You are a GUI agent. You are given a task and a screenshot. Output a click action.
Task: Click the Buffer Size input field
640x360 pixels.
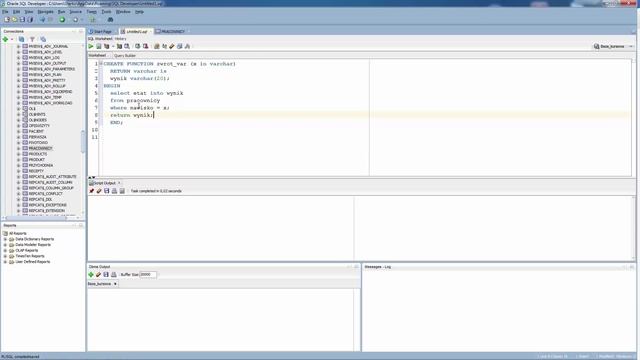coord(148,275)
